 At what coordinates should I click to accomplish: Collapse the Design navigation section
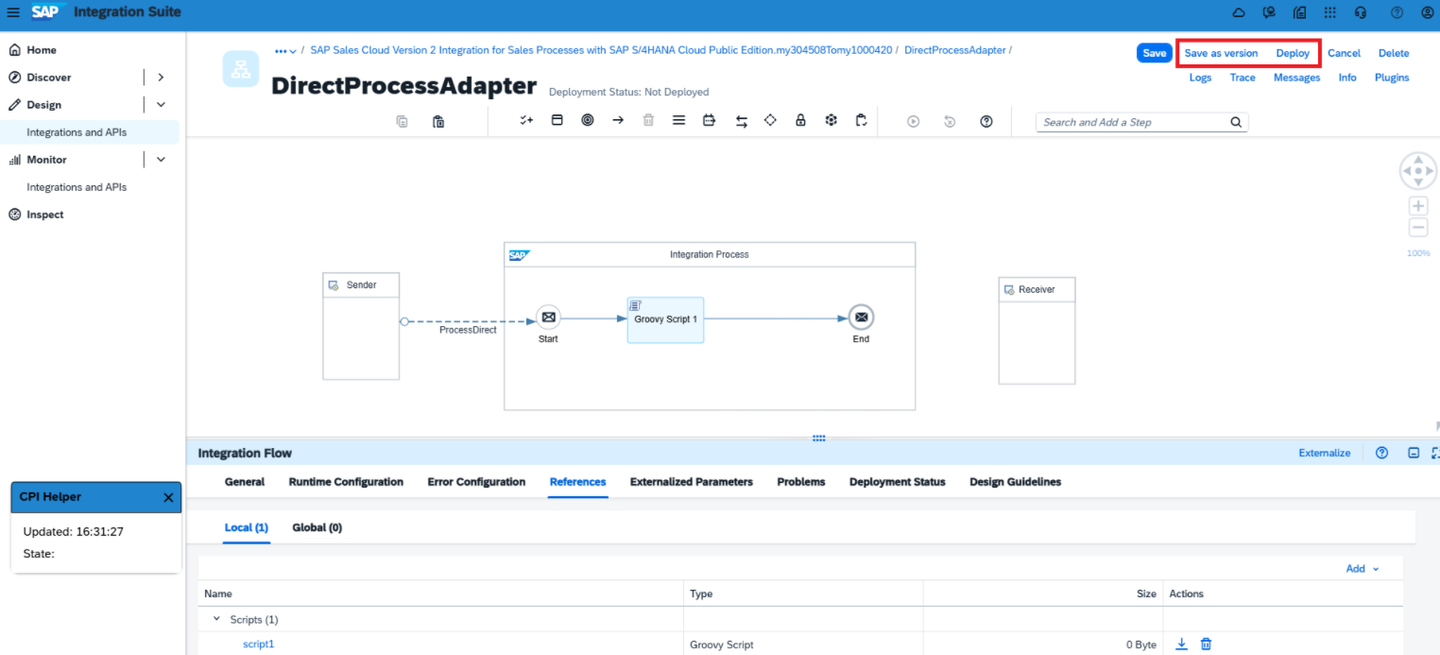161,104
